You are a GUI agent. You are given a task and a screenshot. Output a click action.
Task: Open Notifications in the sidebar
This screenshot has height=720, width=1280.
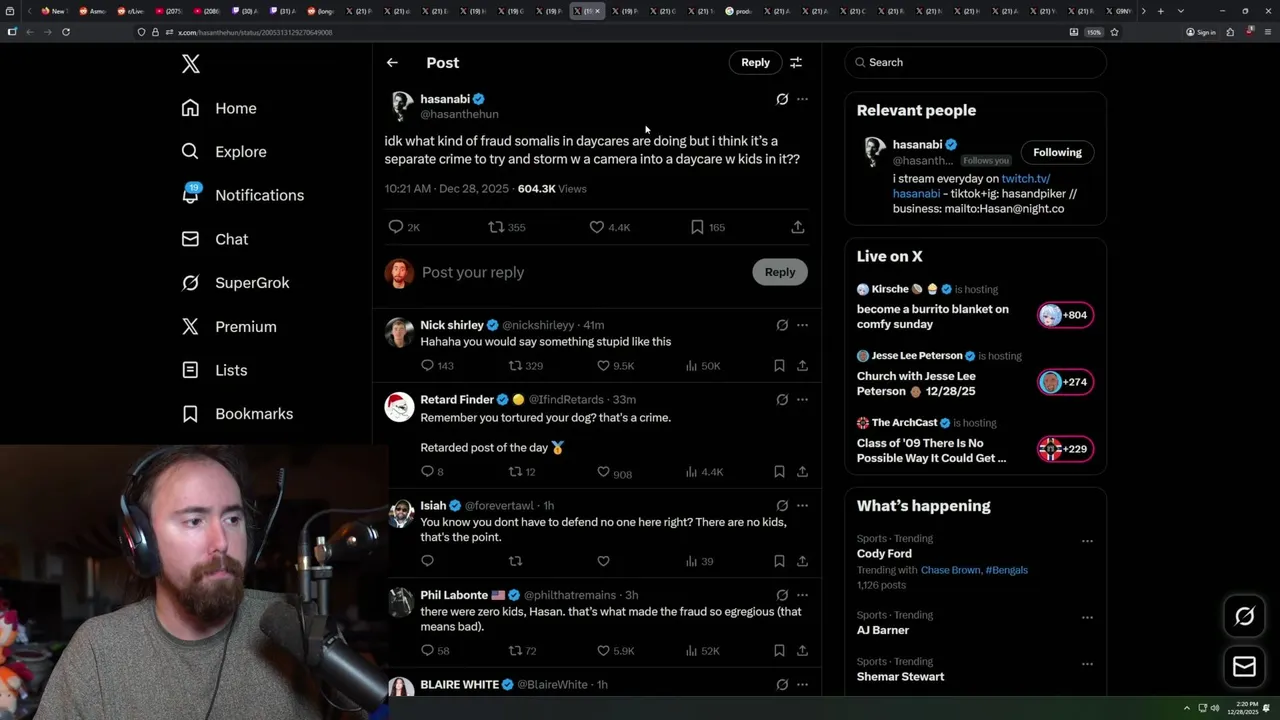[243, 195]
